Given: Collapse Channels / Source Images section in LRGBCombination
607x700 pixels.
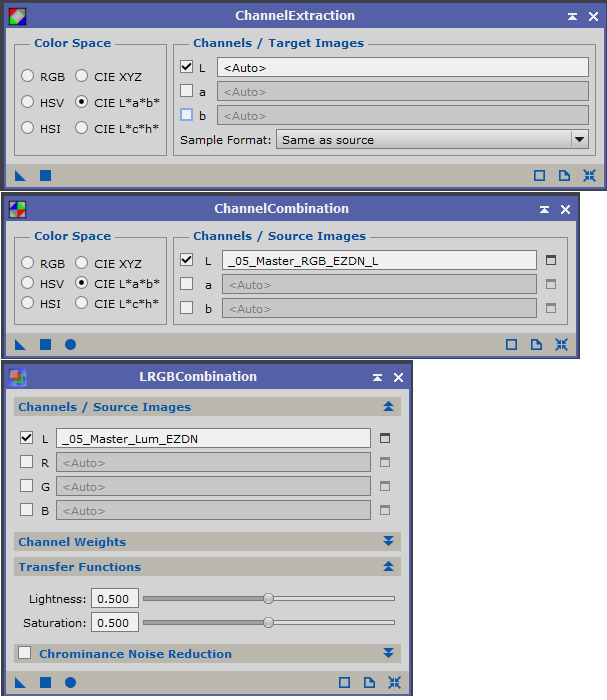Looking at the screenshot, I should (x=388, y=407).
